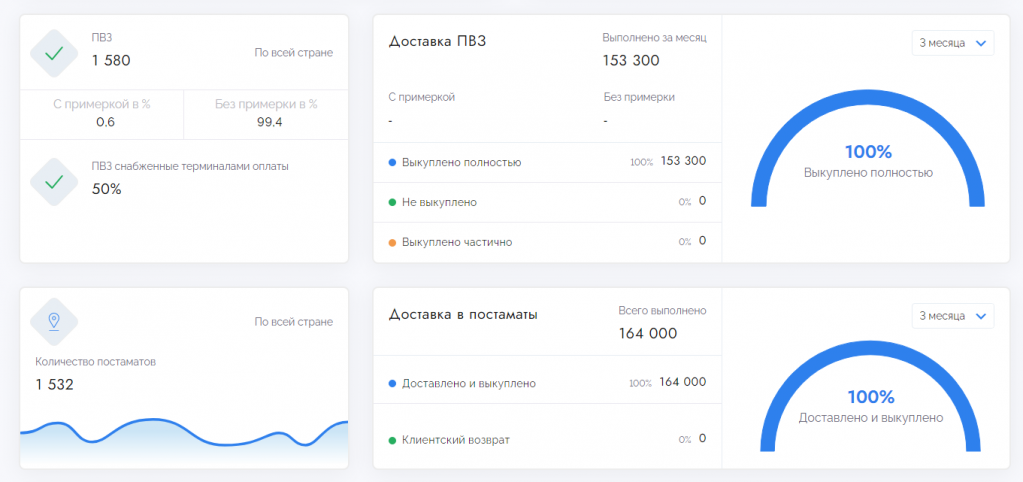Select the Без примерки в % cell

tap(266, 113)
